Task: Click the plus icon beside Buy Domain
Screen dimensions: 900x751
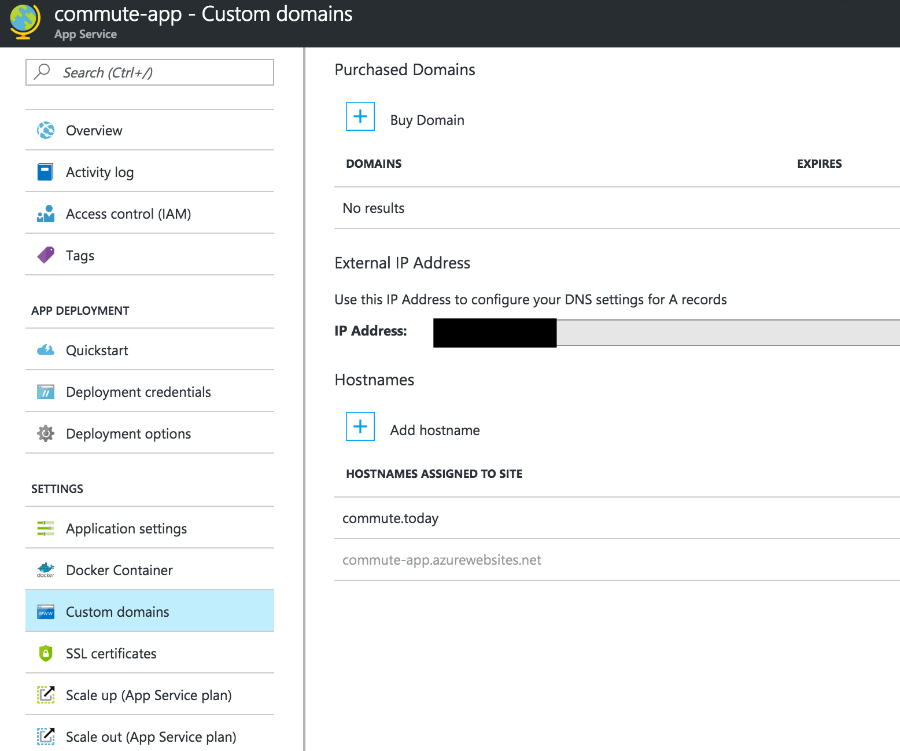Action: pos(360,117)
